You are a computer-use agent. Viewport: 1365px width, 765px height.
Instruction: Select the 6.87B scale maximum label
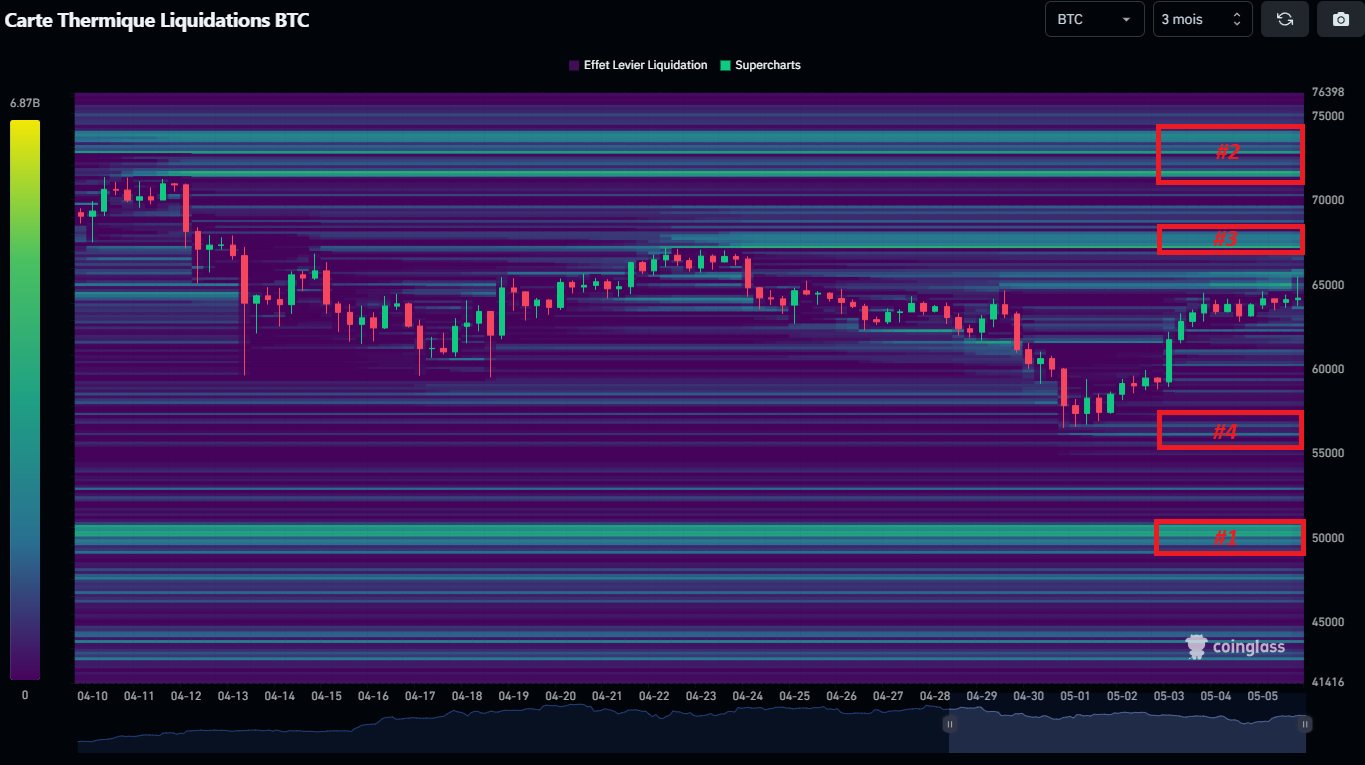click(25, 103)
